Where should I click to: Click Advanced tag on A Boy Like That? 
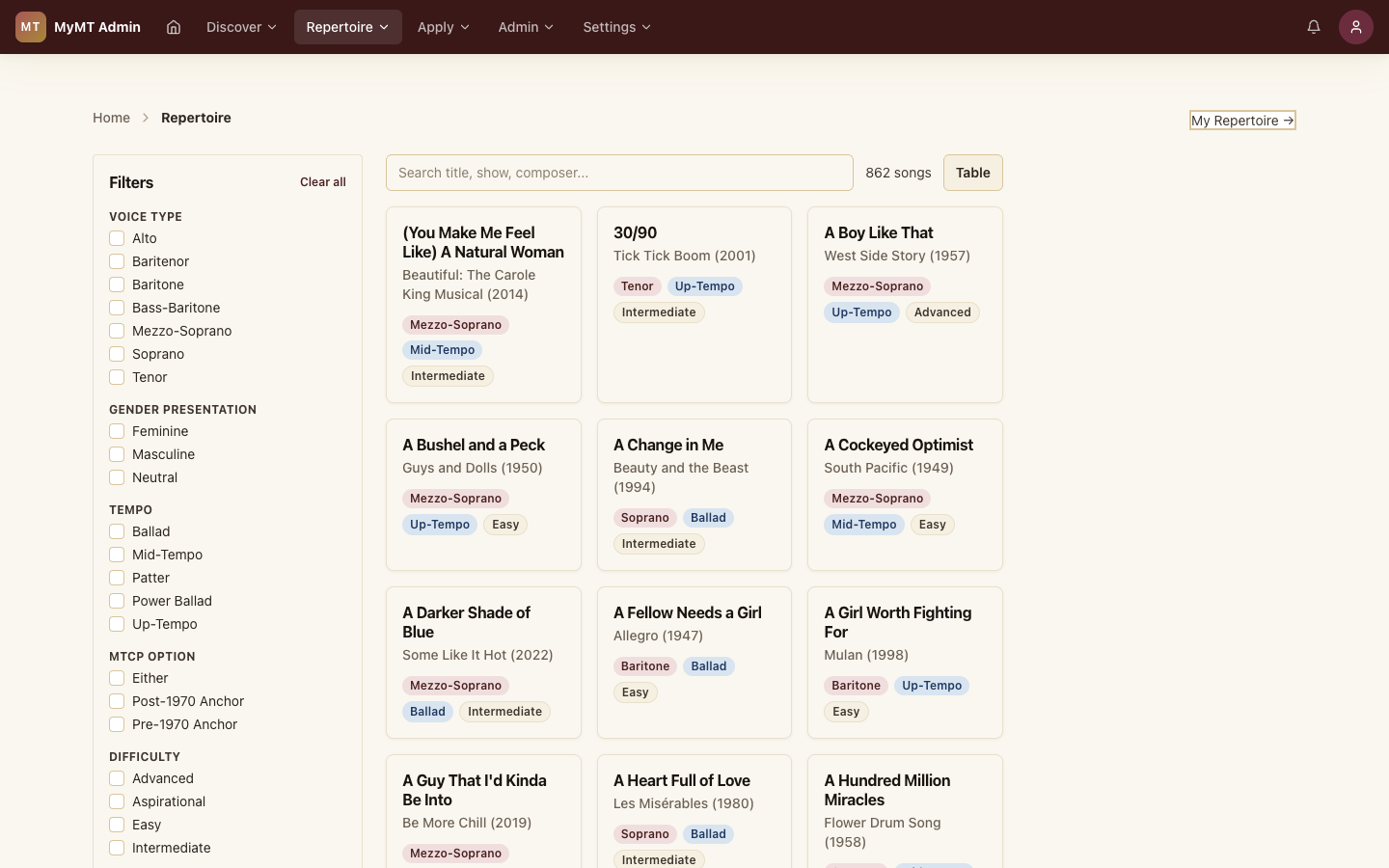942,312
